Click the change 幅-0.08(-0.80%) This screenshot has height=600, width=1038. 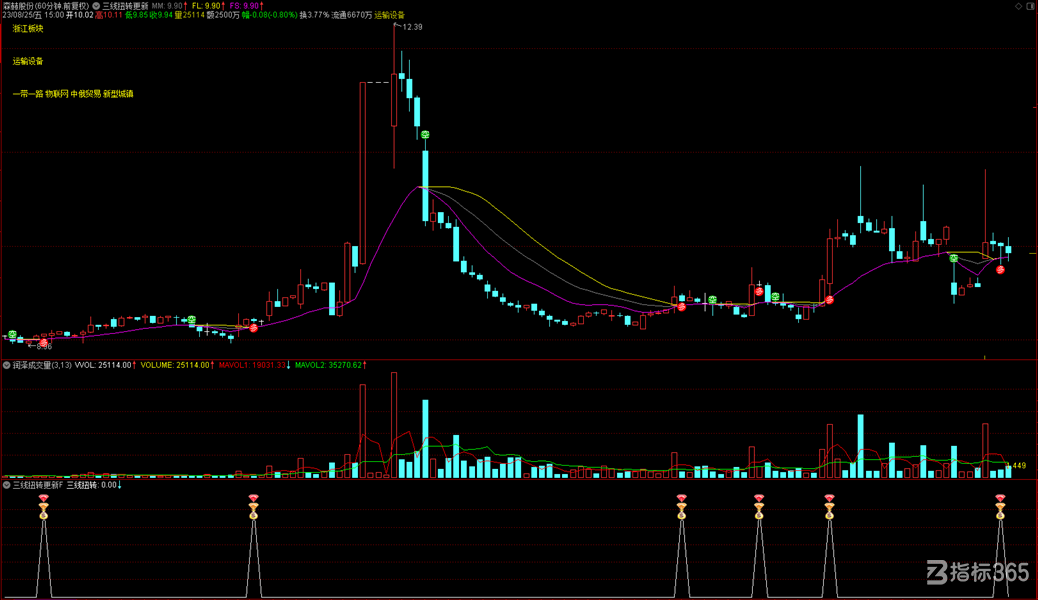coord(269,15)
